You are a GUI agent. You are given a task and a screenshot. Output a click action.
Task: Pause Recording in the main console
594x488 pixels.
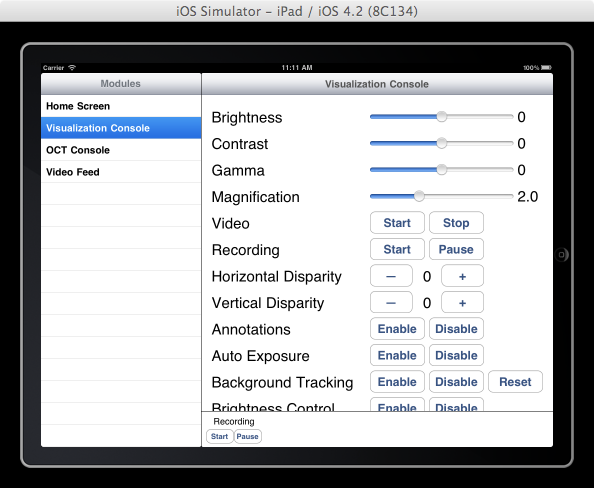[x=456, y=249]
